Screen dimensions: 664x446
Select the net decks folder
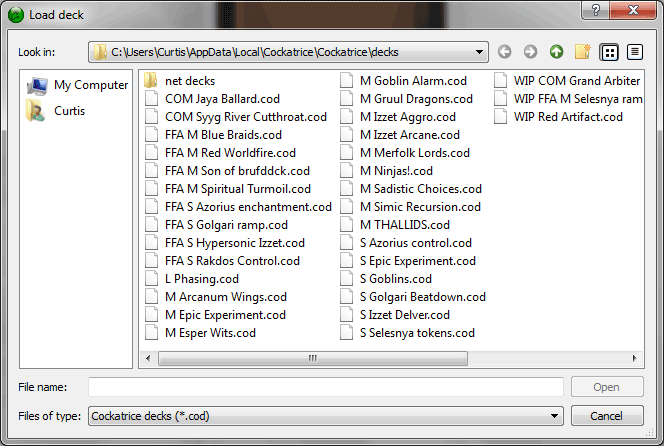coord(179,81)
